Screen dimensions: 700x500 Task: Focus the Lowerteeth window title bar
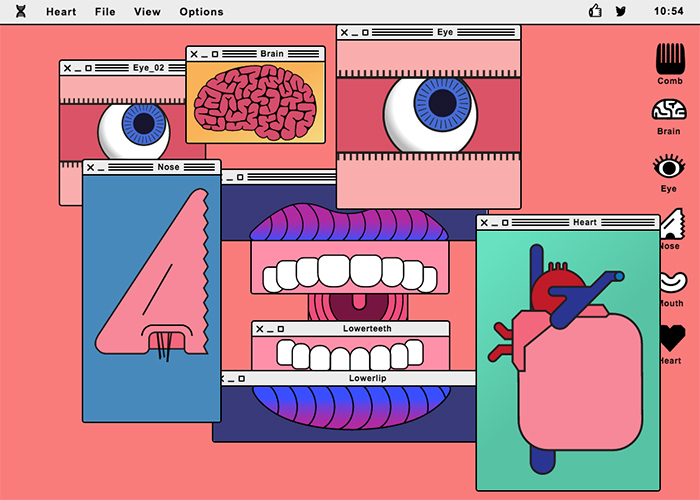coord(368,328)
